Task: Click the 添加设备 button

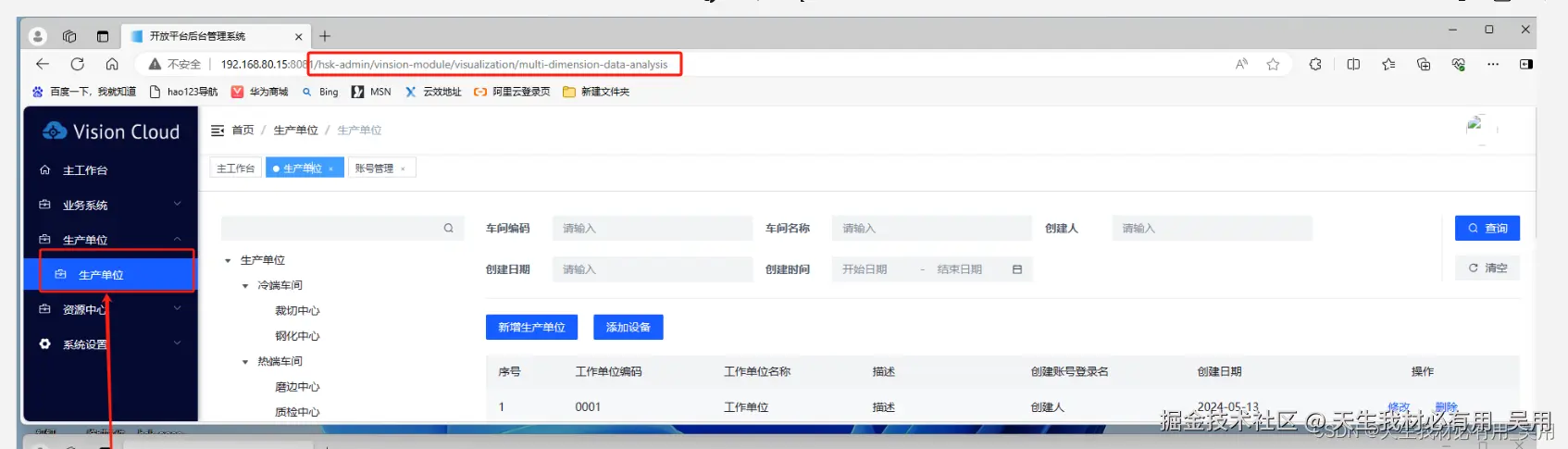Action: 628,327
